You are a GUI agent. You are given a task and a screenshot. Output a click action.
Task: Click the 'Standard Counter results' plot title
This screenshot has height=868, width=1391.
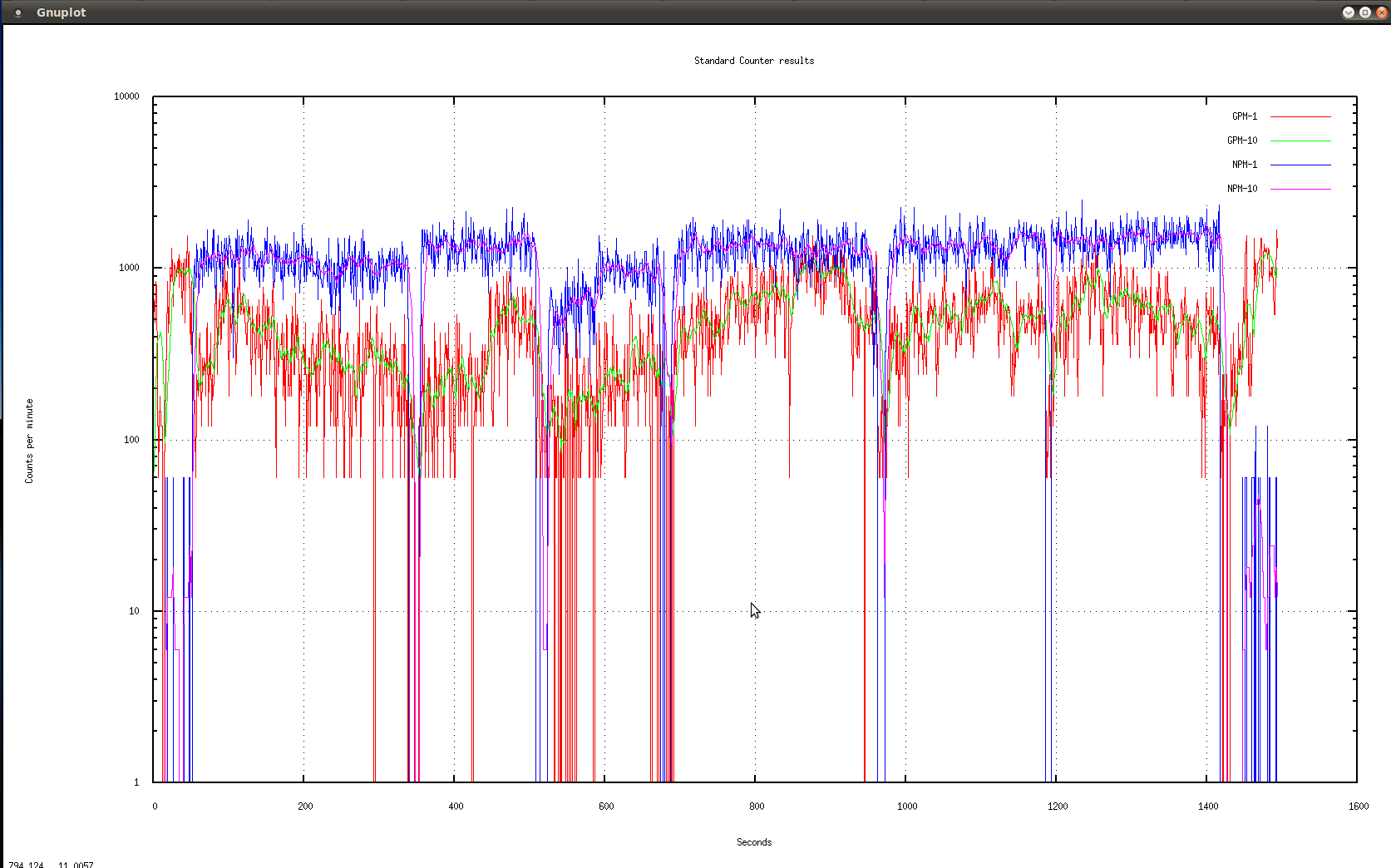754,61
